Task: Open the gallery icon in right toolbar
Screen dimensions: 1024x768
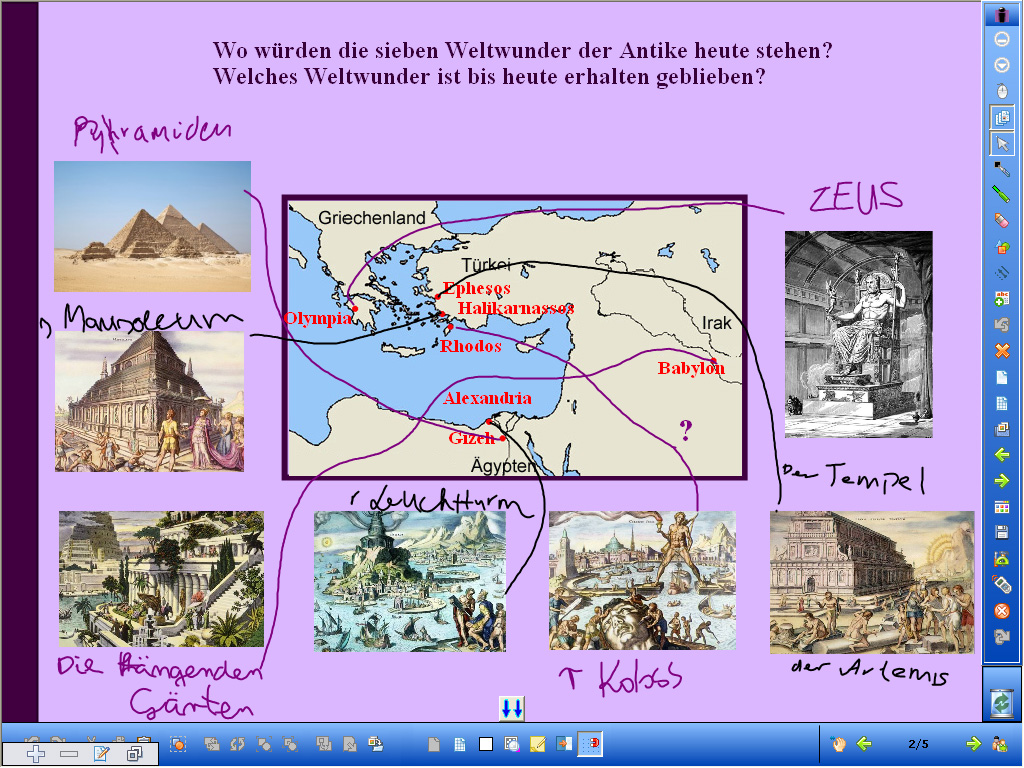Action: (x=1002, y=429)
